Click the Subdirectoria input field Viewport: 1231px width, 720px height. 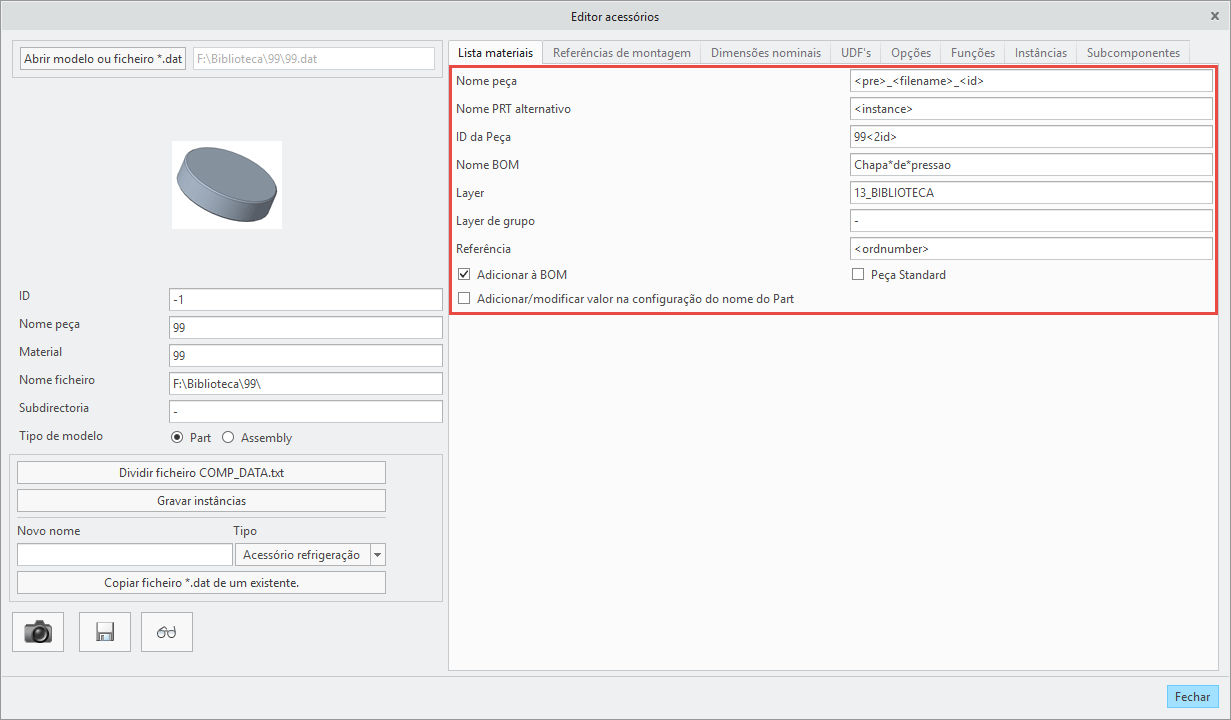(x=305, y=412)
